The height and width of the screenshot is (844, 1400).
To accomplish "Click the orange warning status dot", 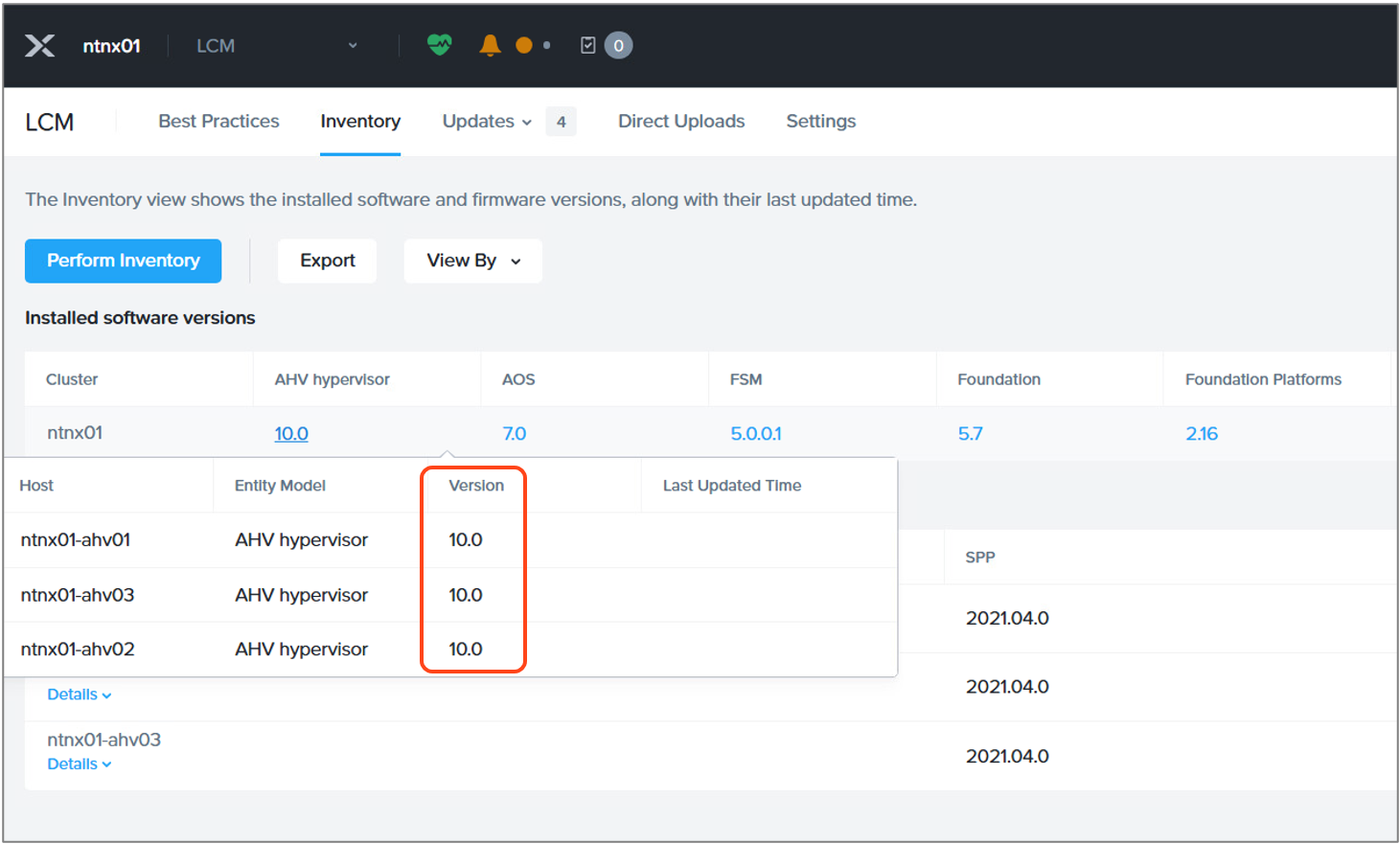I will [523, 45].
